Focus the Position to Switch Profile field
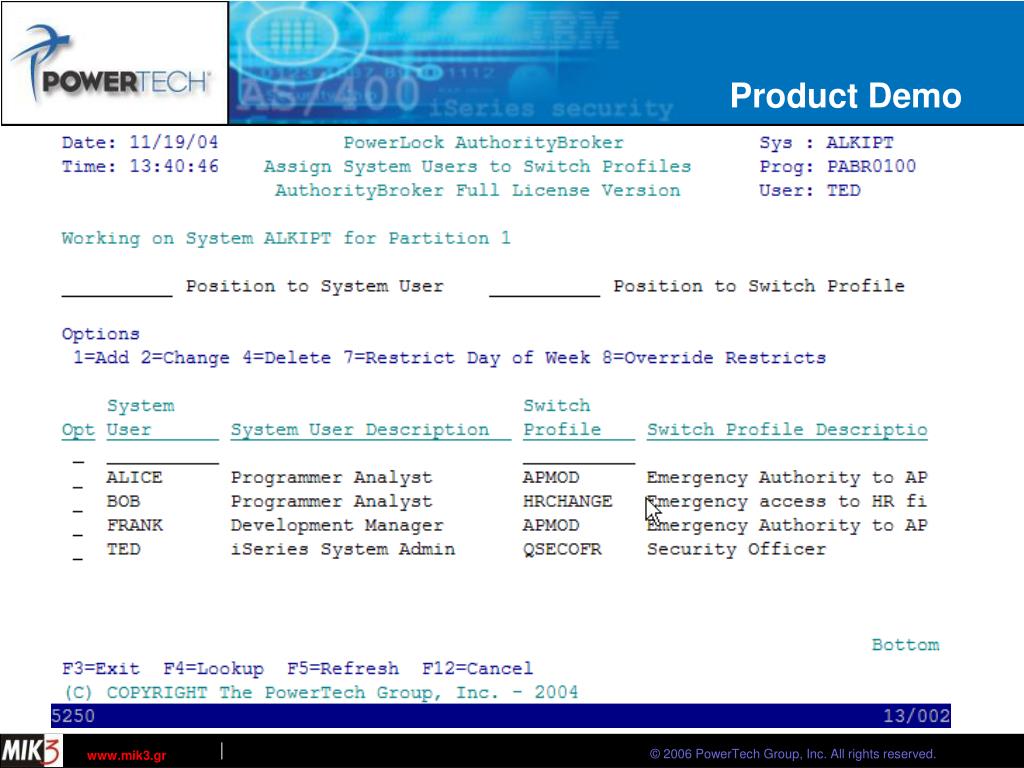Screen dimensions: 1024x768 545,287
